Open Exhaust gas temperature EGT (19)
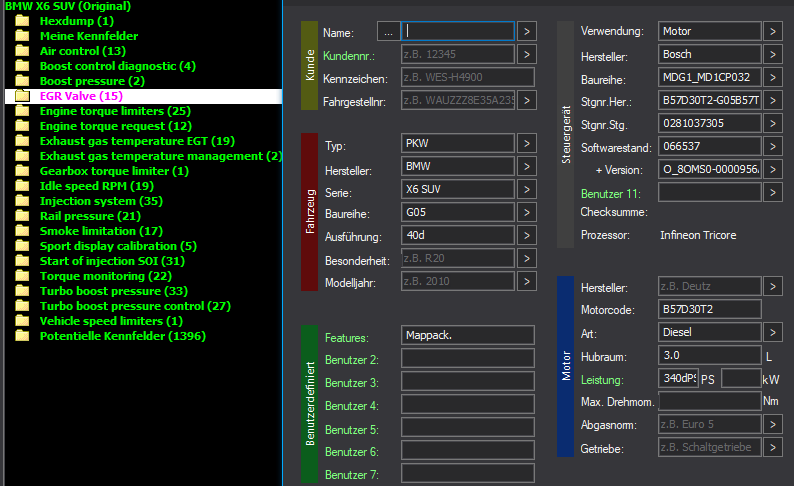The height and width of the screenshot is (486, 794). tap(137, 141)
